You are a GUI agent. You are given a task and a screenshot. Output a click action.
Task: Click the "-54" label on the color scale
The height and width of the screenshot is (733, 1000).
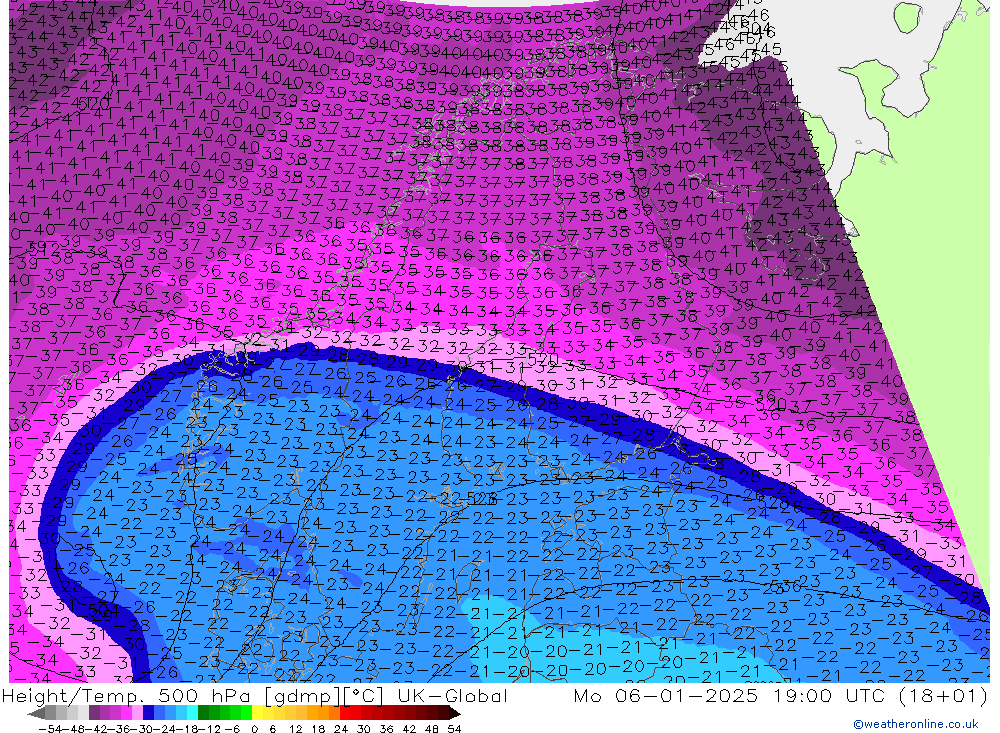coord(50,728)
